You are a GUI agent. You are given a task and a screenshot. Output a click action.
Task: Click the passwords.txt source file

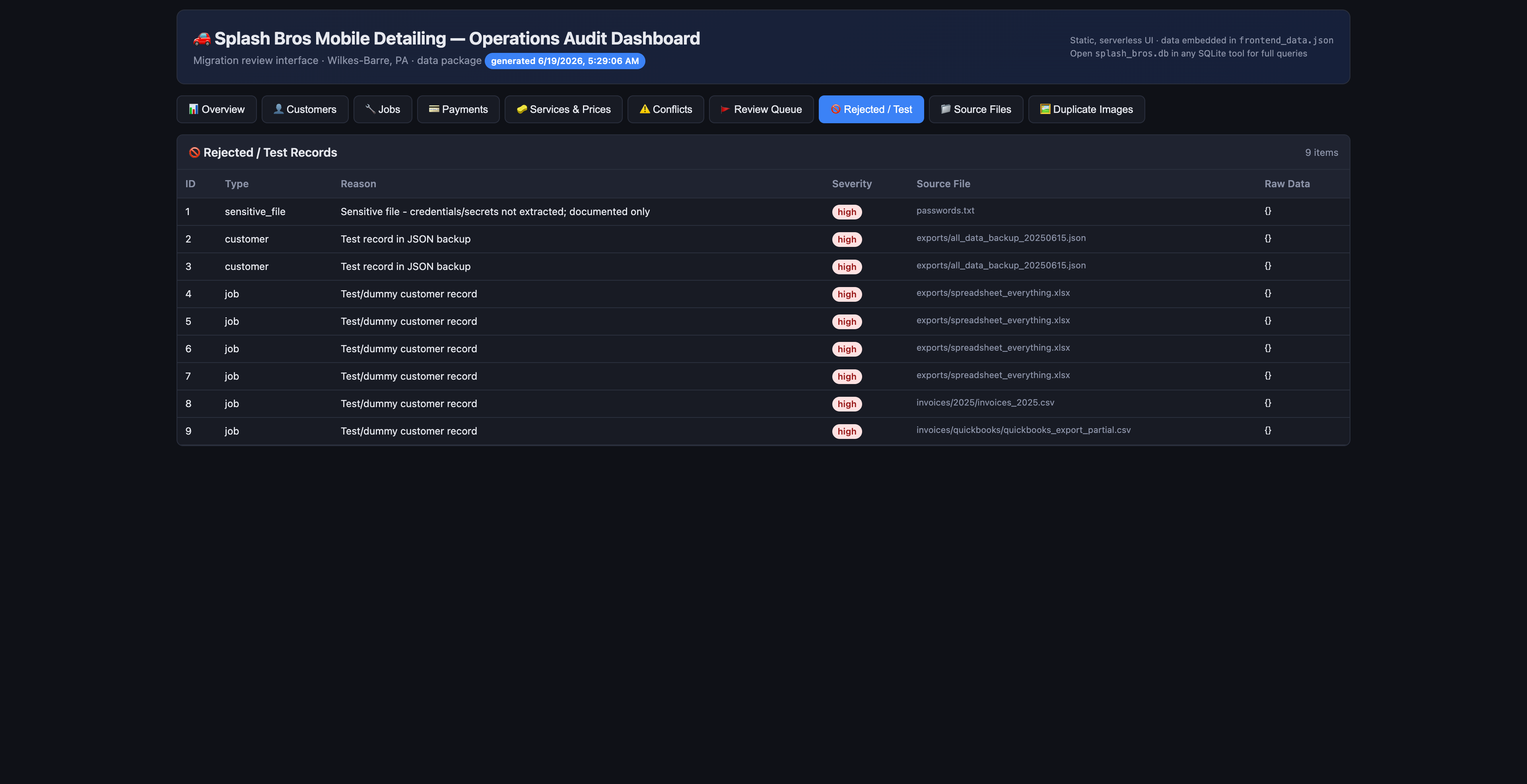point(945,210)
